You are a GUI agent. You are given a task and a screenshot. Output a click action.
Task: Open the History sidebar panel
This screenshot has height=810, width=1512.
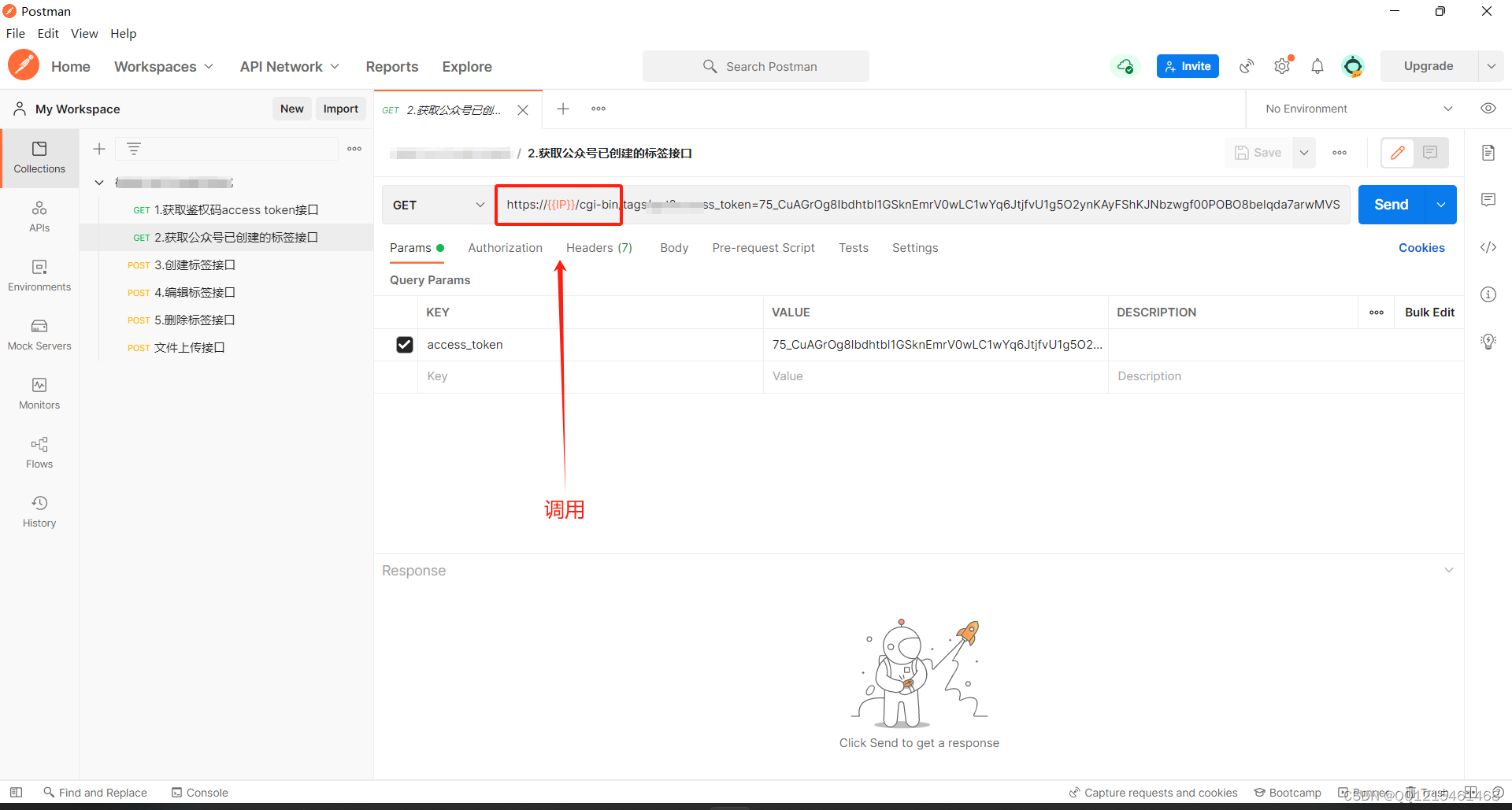(x=39, y=512)
